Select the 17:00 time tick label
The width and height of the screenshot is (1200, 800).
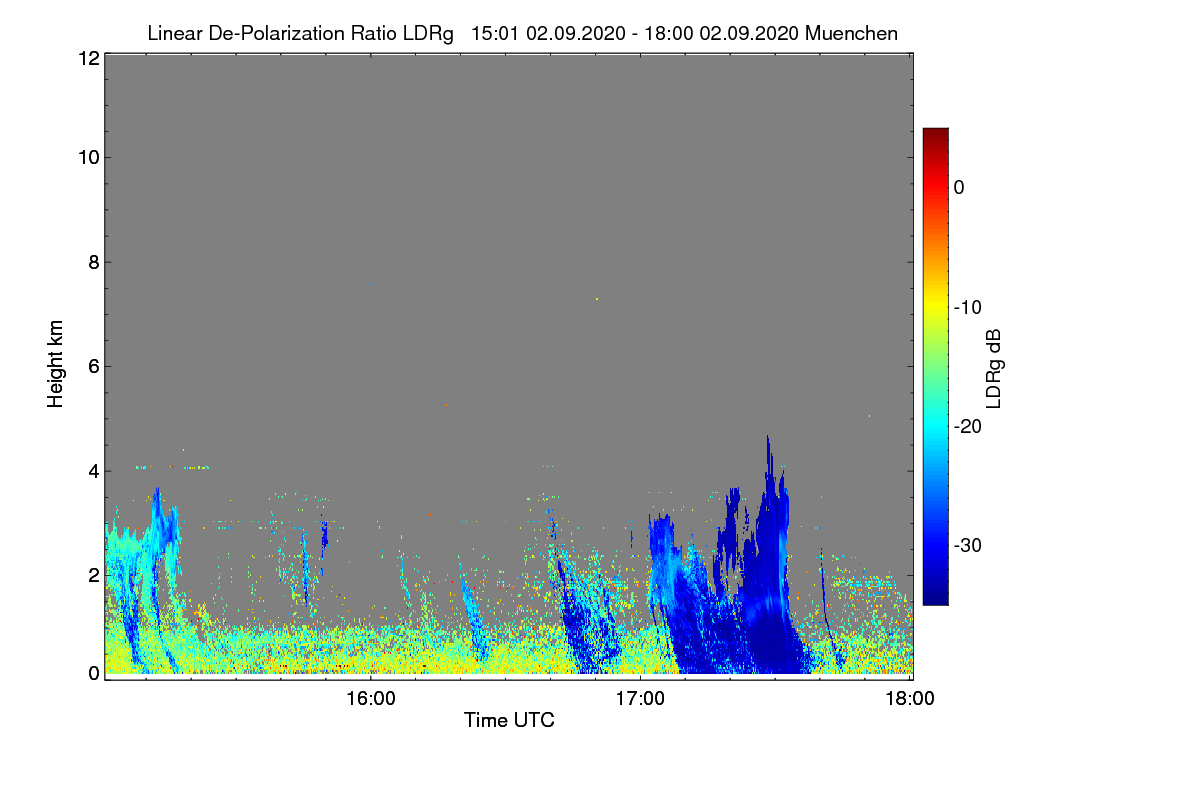pyautogui.click(x=640, y=699)
